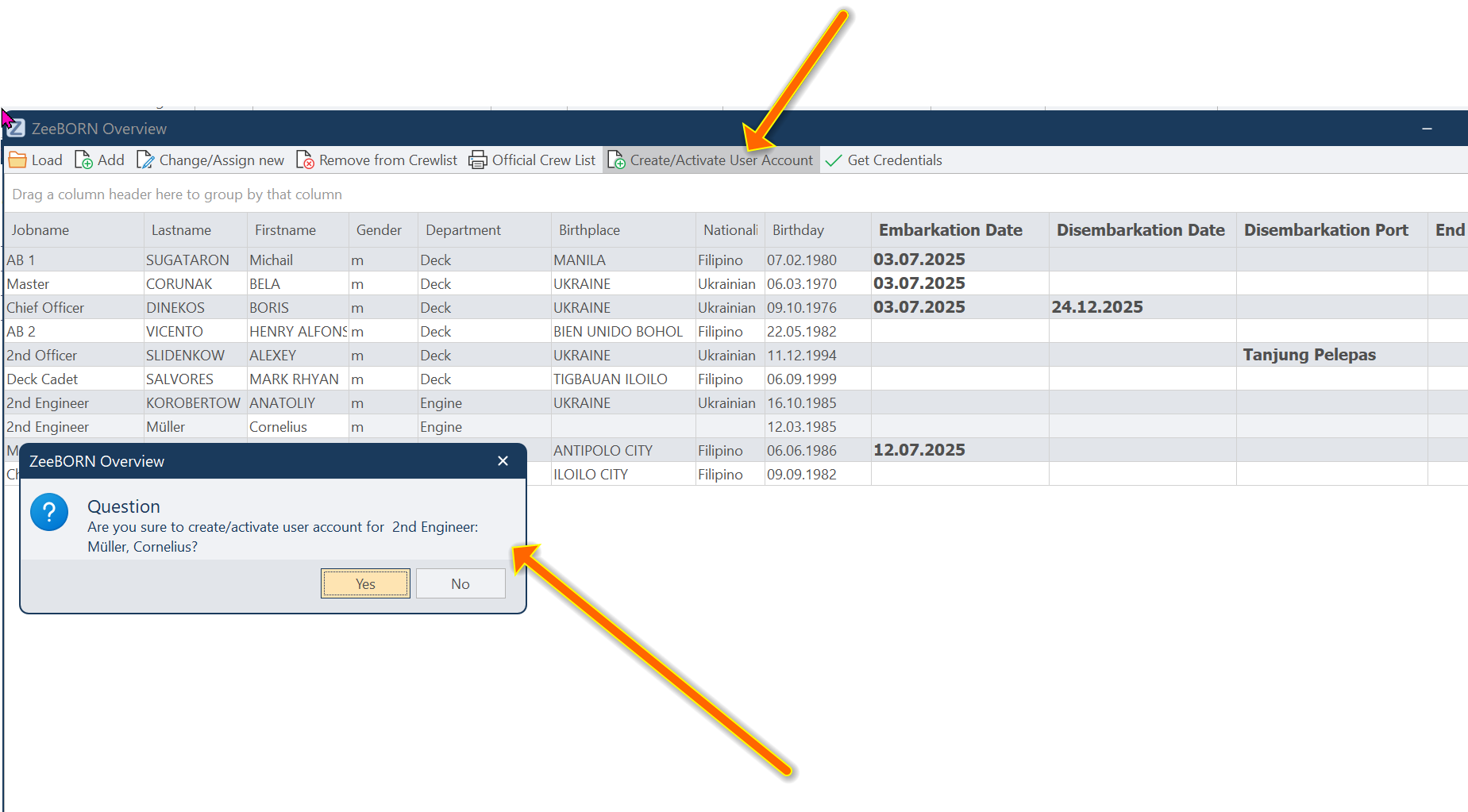Screen dimensions: 1468x812
Task: Click the Get Credentials checkmark icon
Action: pyautogui.click(x=834, y=160)
